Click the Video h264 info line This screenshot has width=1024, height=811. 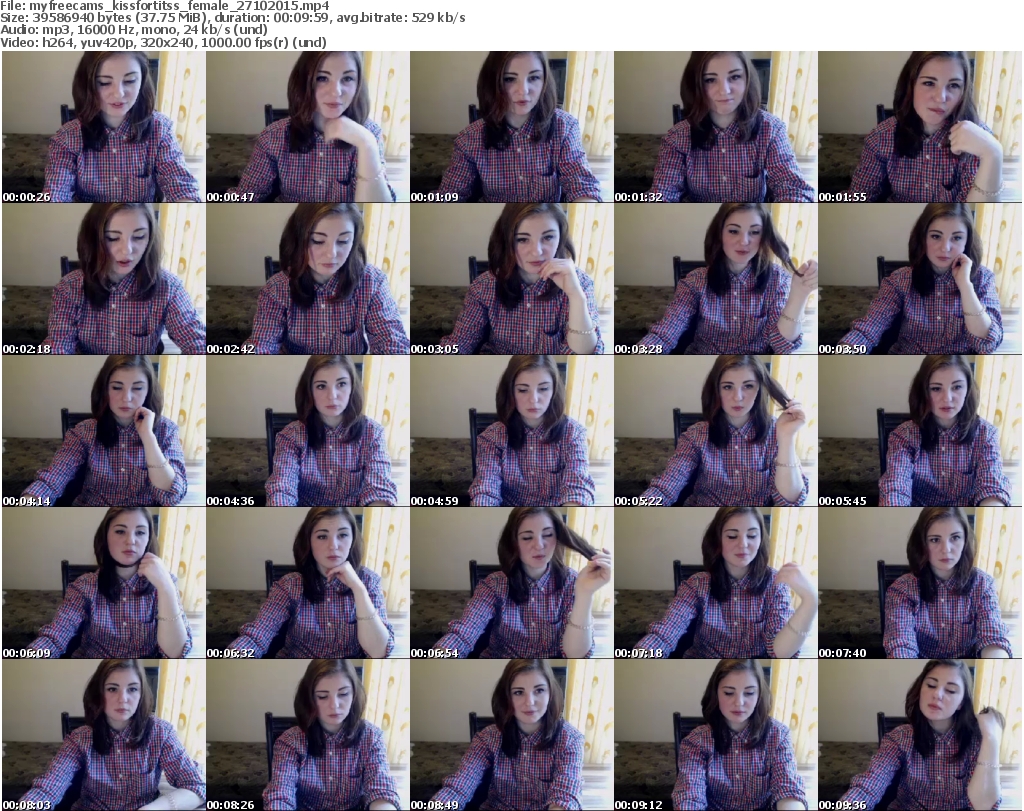tap(163, 42)
